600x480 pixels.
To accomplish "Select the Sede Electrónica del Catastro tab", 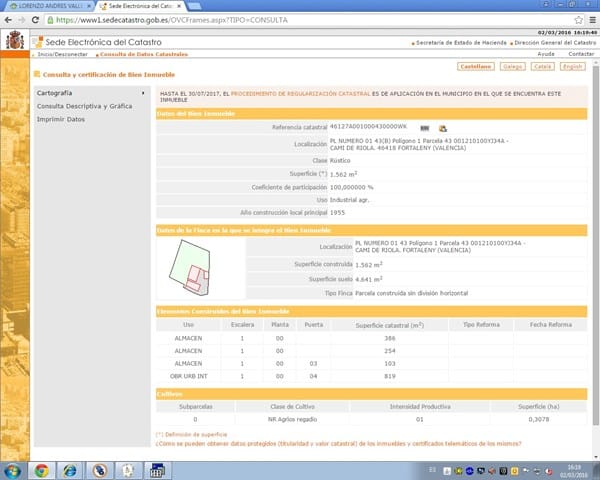I will pos(140,6).
